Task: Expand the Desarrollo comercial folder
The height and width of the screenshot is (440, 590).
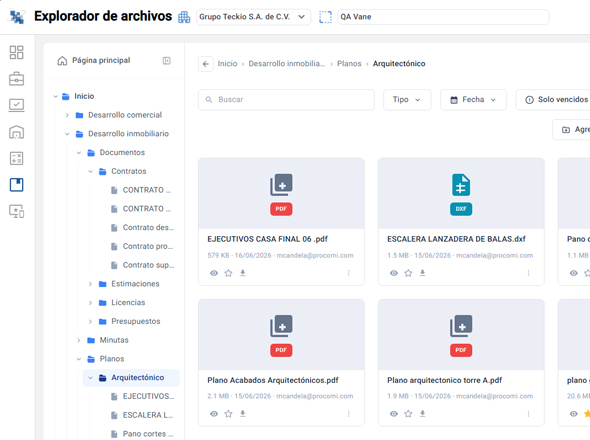Action: pos(67,115)
